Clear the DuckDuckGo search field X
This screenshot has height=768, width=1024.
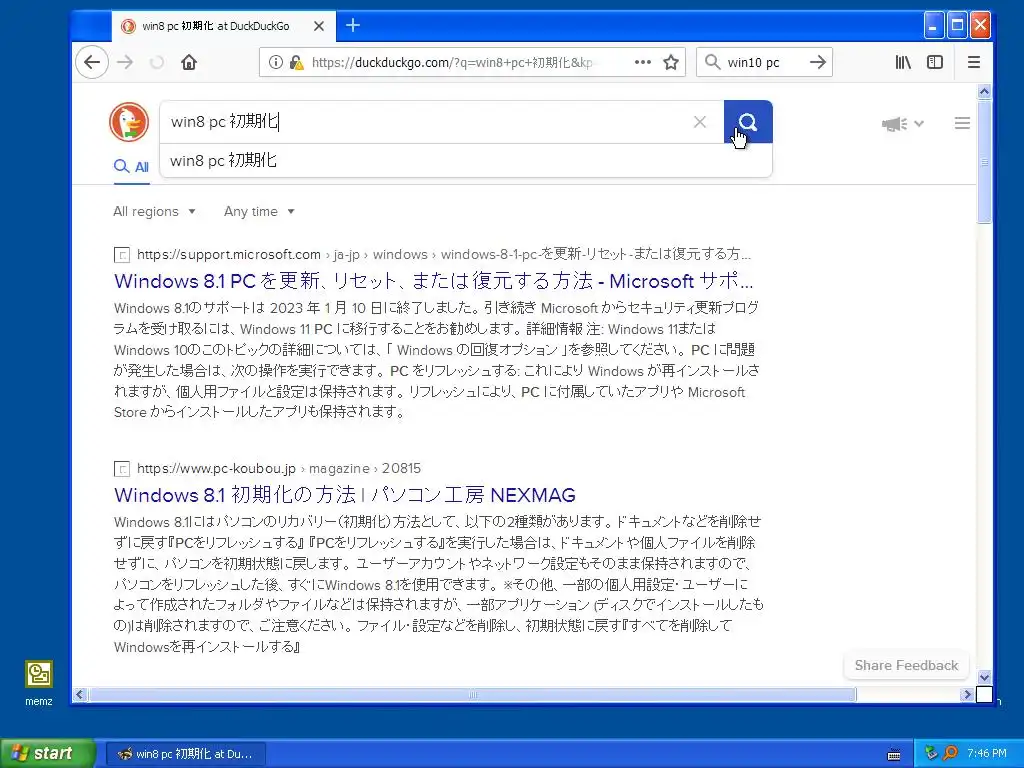tap(699, 122)
